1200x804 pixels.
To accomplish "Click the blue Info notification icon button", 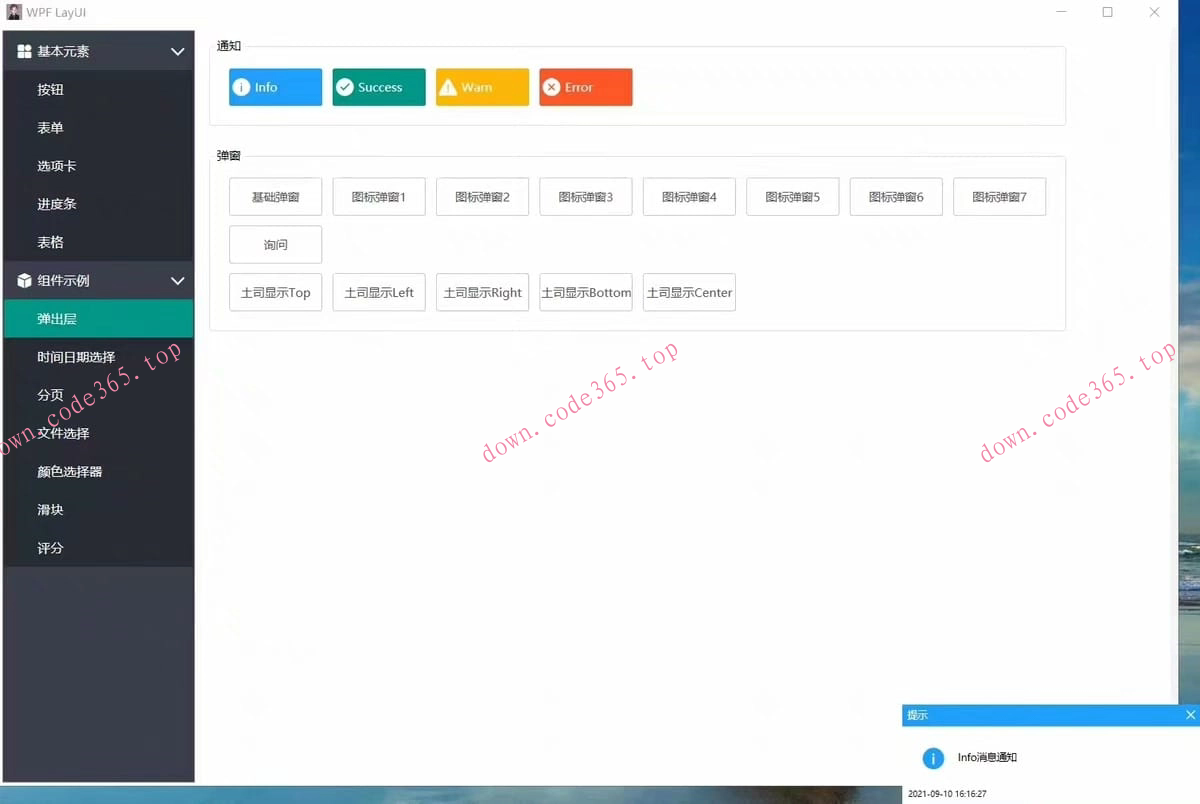I will [243, 87].
